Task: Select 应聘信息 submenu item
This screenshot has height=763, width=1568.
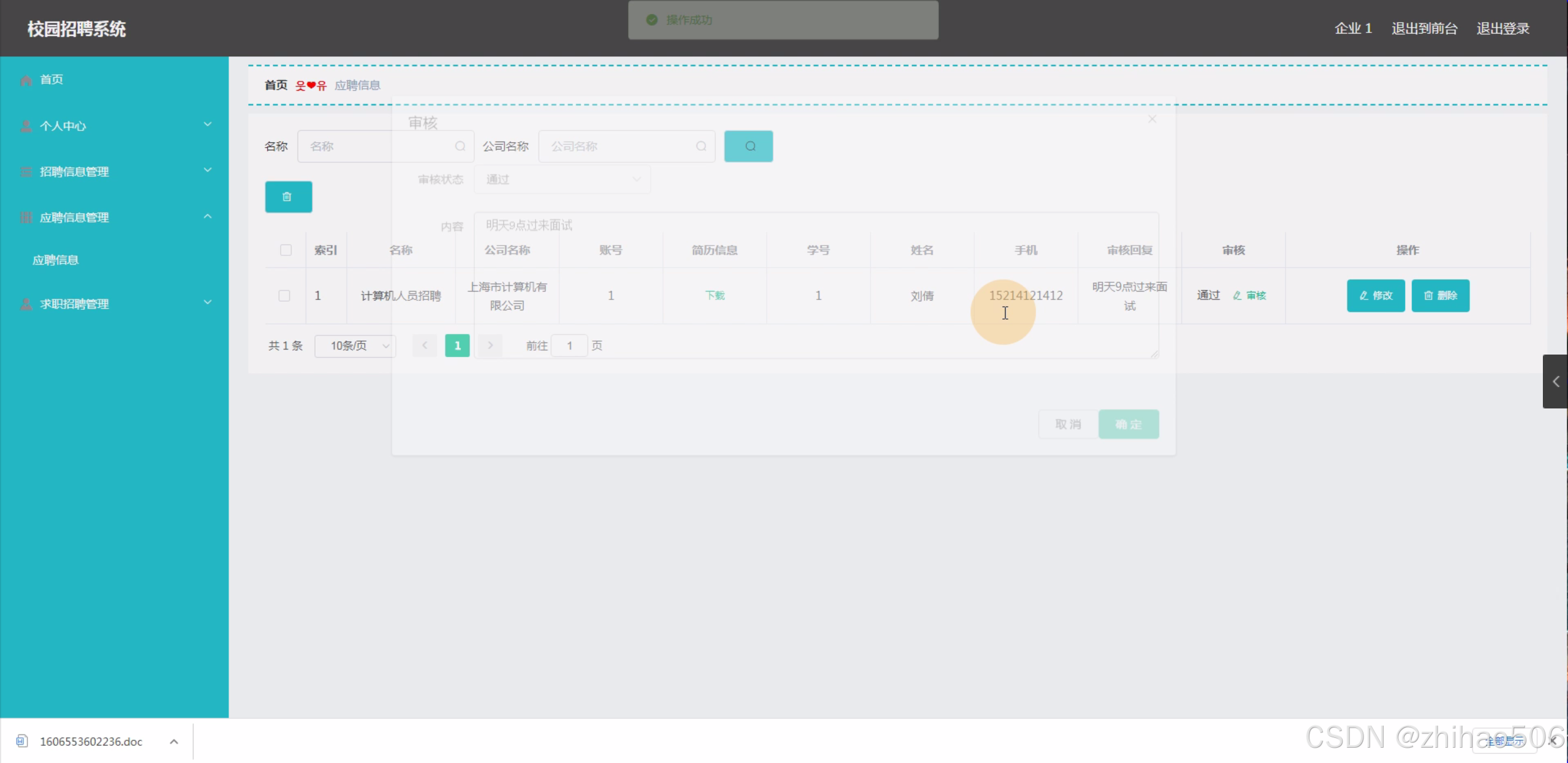Action: tap(56, 260)
